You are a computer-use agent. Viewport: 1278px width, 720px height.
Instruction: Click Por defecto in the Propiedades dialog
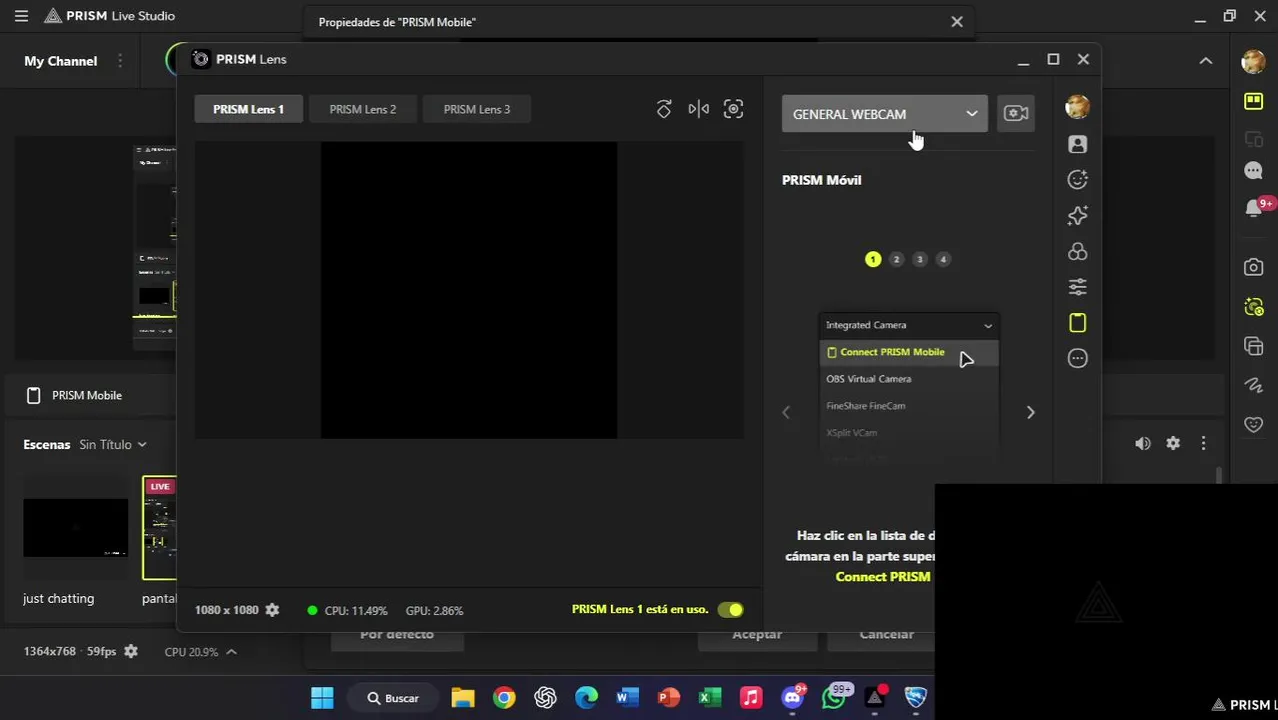(397, 634)
